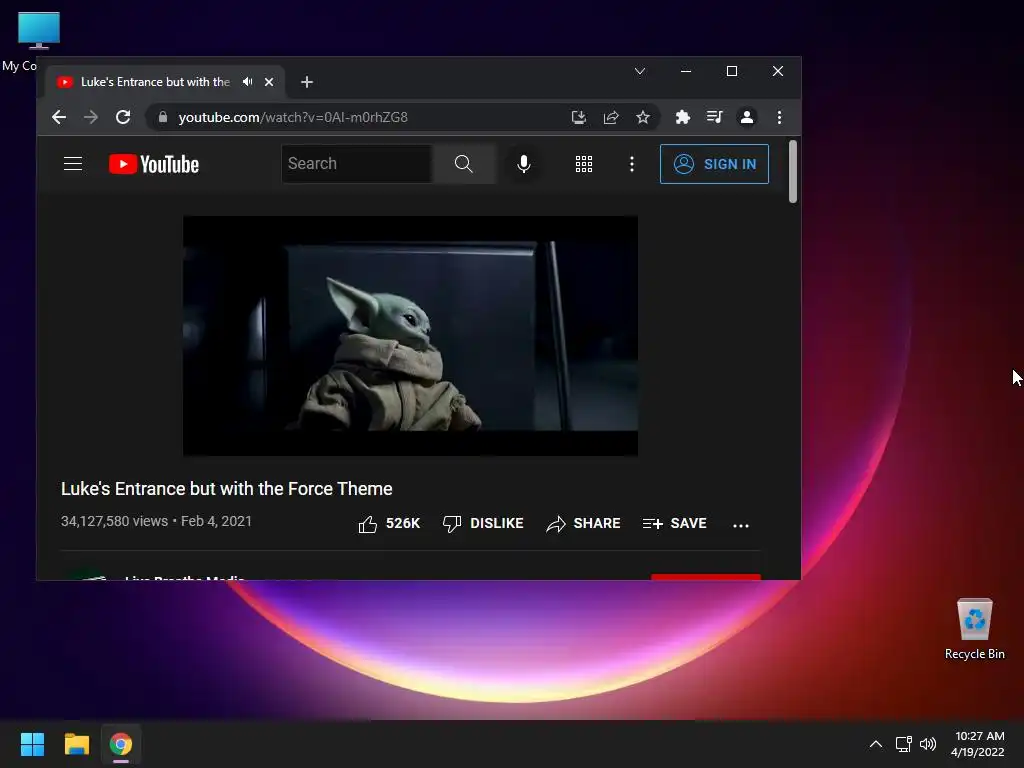
Task: Click the volume speaker tray icon
Action: click(x=927, y=744)
